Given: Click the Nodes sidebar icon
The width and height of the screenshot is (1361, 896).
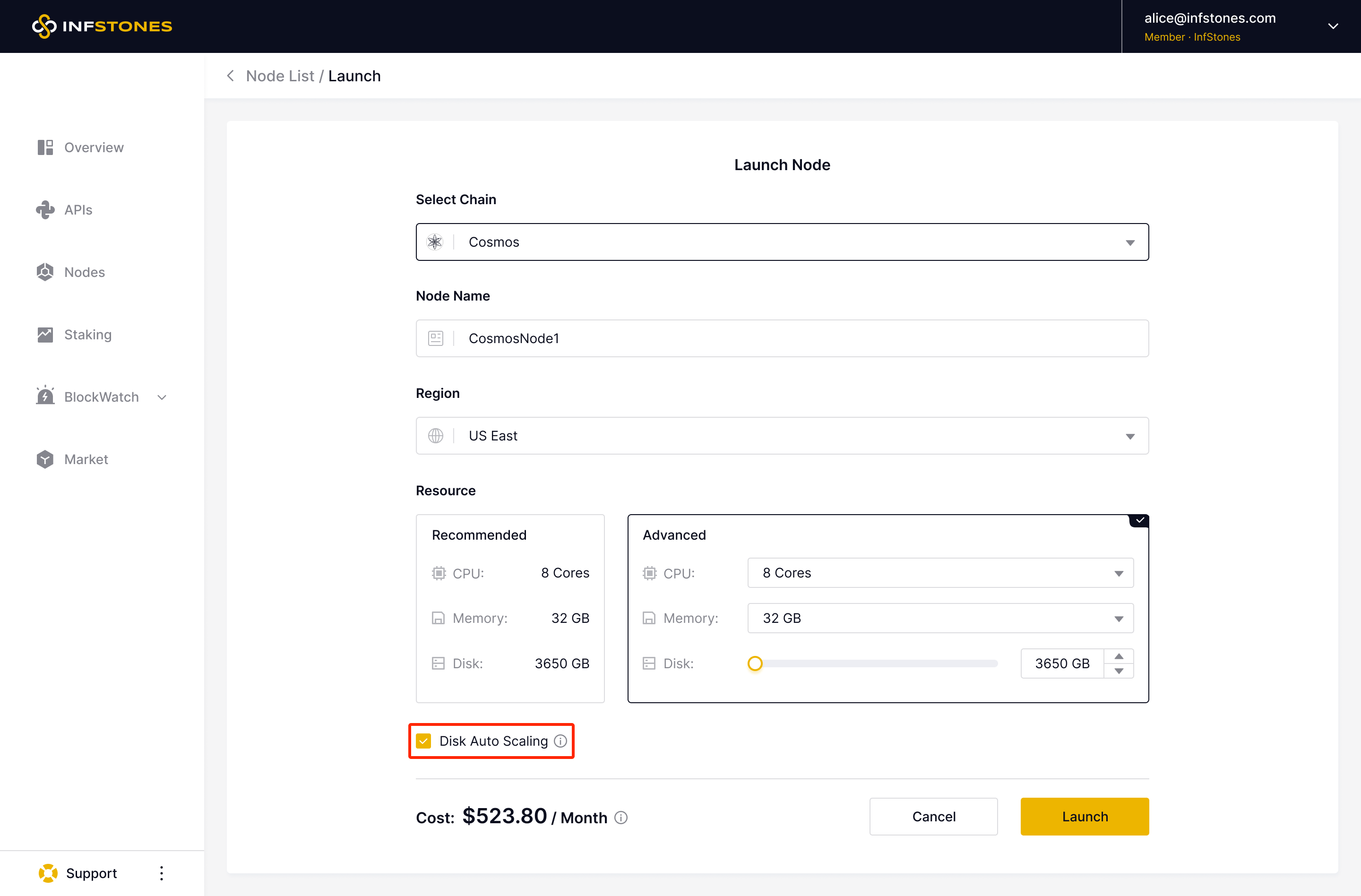Looking at the screenshot, I should click(x=45, y=272).
